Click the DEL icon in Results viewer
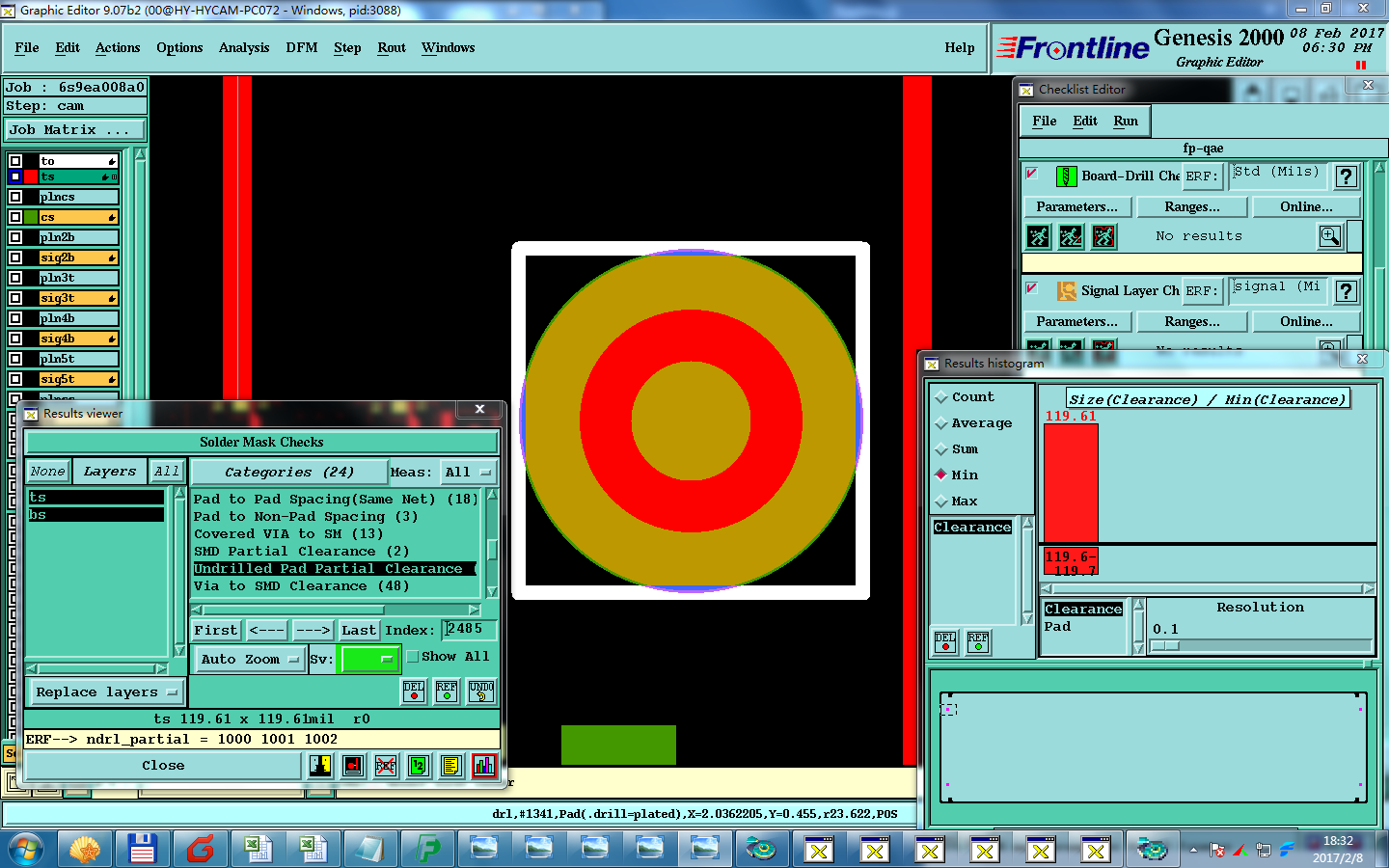The width and height of the screenshot is (1389, 868). coord(414,691)
